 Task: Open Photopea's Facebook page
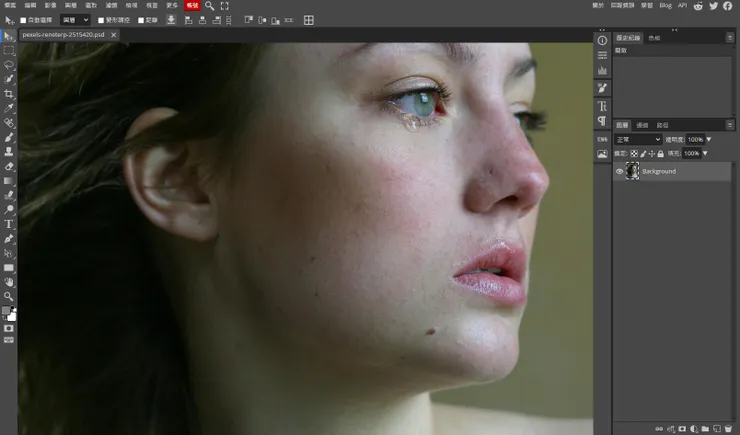[x=728, y=6]
